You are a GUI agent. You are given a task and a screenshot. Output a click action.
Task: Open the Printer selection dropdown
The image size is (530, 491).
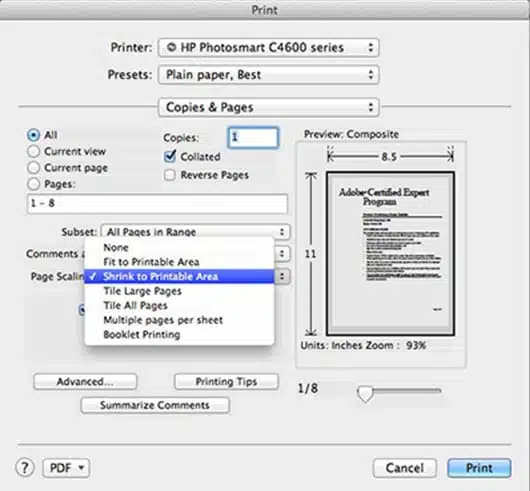coord(268,47)
